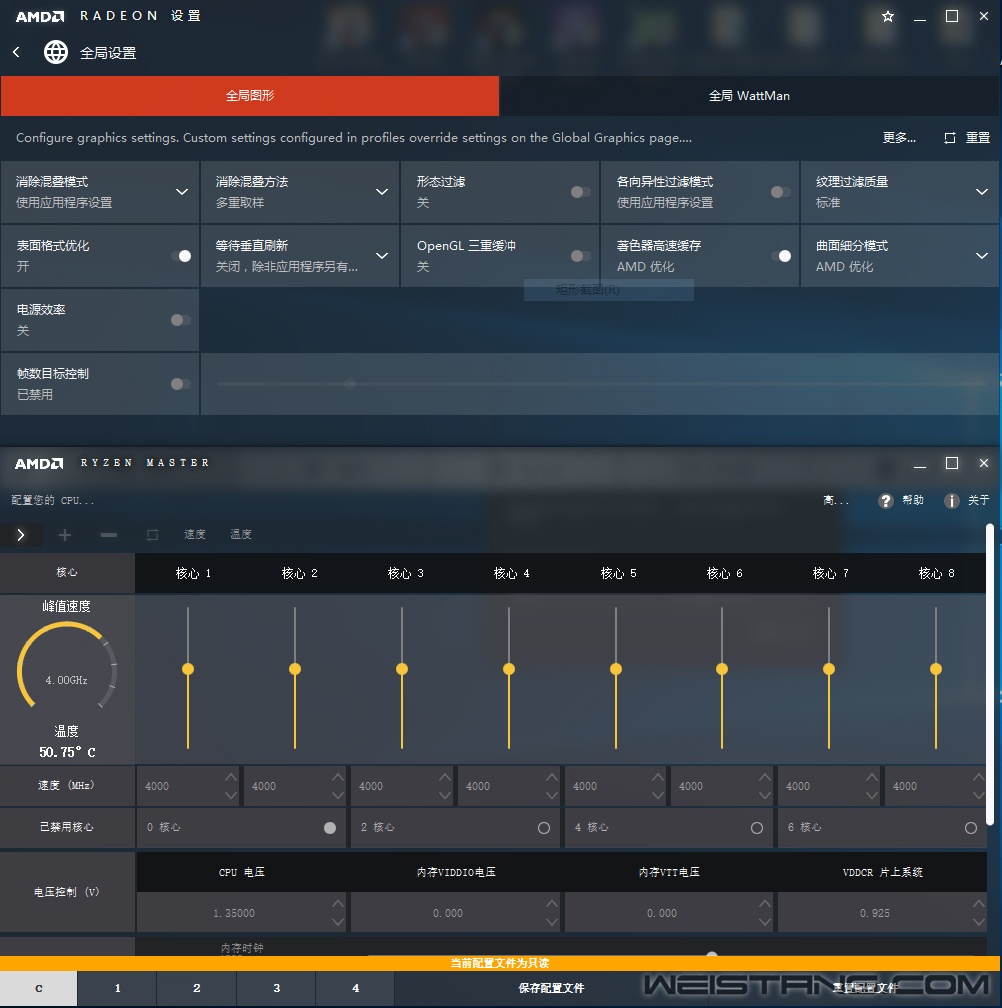
Task: Click 核心 8 speed slider handle
Action: pyautogui.click(x=936, y=669)
